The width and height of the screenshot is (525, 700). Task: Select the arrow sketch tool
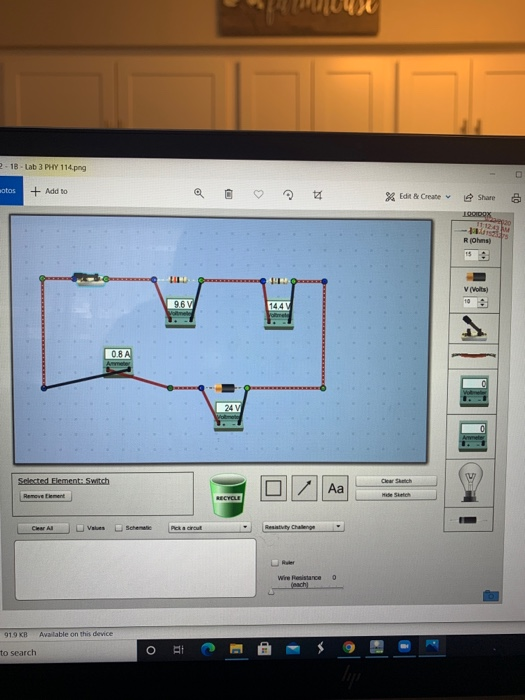304,488
